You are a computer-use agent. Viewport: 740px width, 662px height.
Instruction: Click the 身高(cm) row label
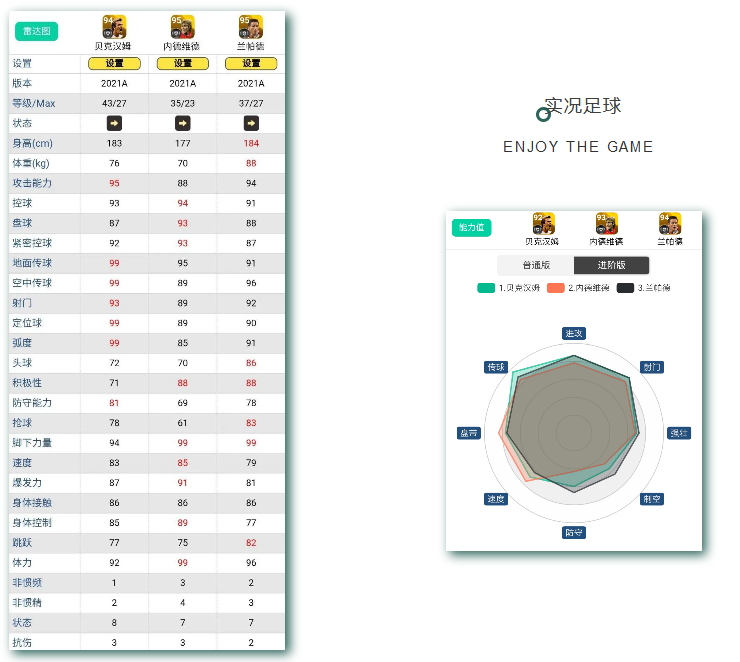(33, 143)
